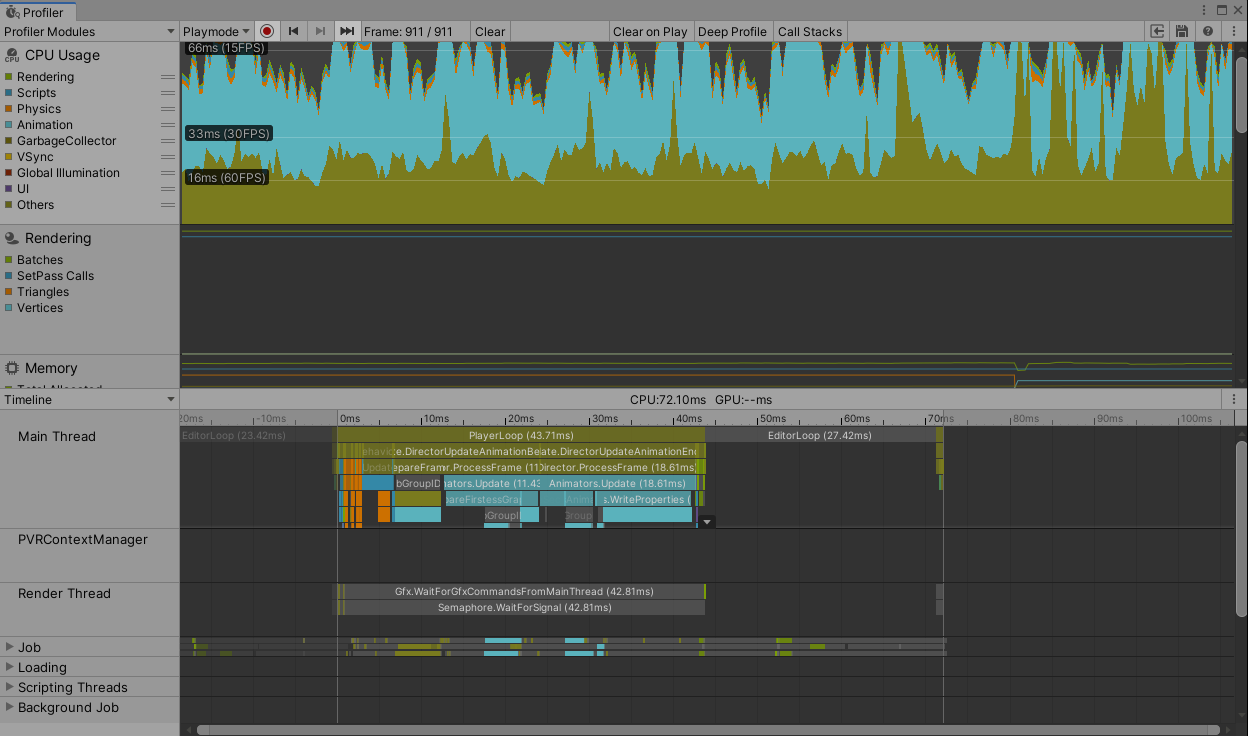Grab the reorder handle next to VSync
Viewport: 1248px width, 736px height.
(168, 157)
